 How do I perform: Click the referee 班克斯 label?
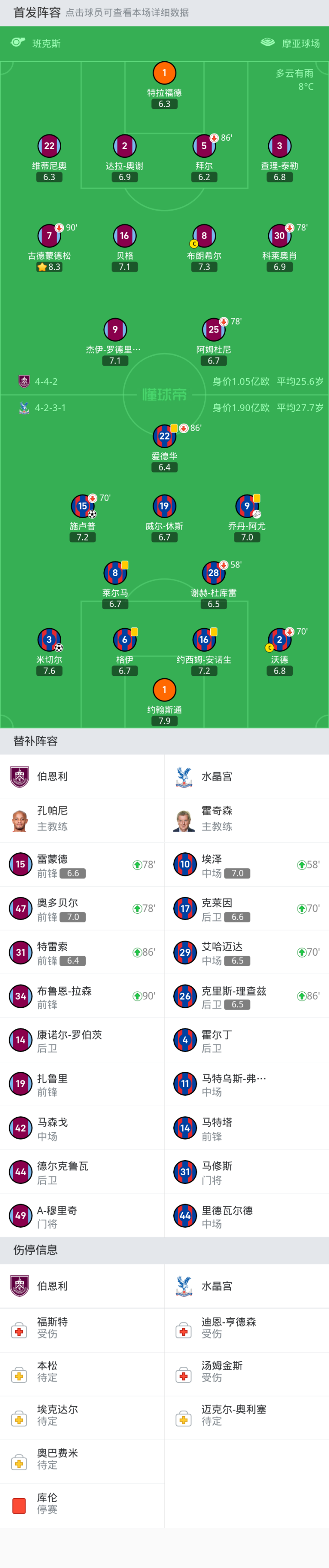point(46,43)
